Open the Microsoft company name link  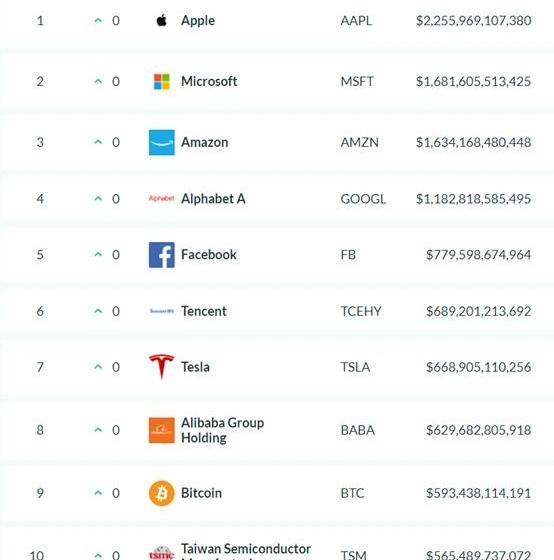click(209, 81)
